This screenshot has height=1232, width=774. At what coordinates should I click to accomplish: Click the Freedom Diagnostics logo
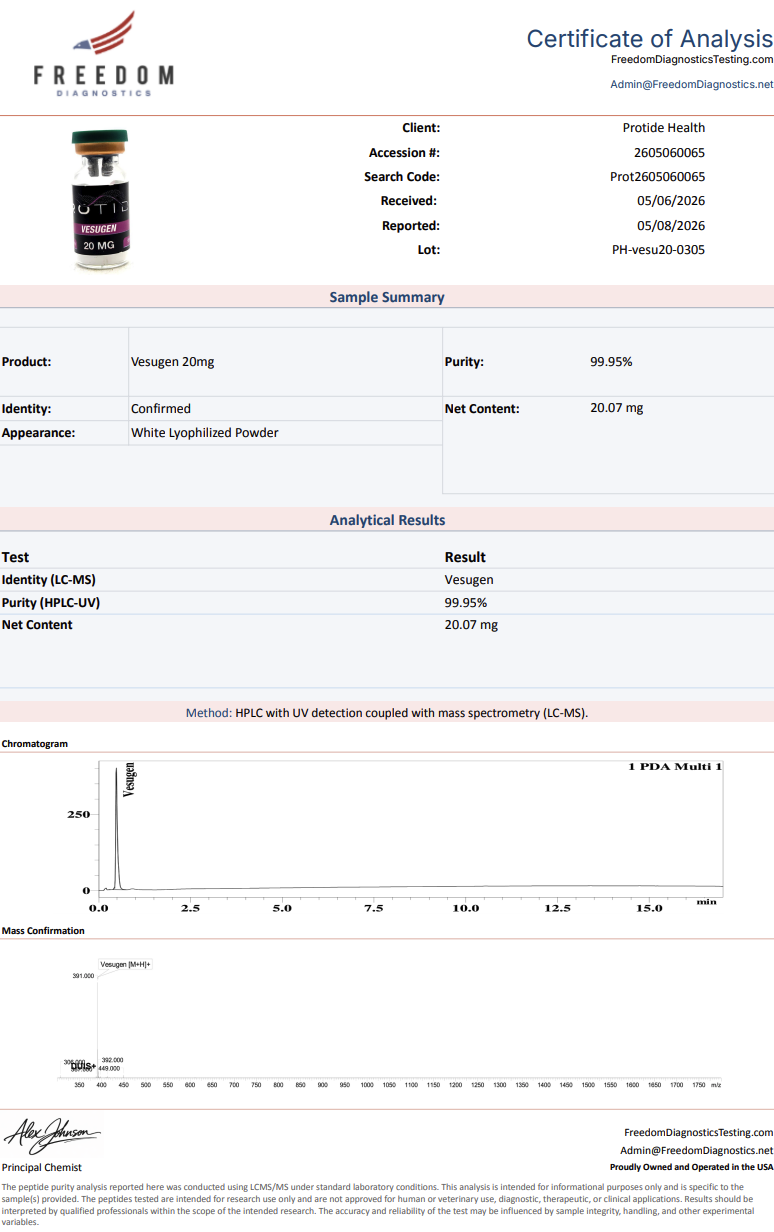coord(103,54)
